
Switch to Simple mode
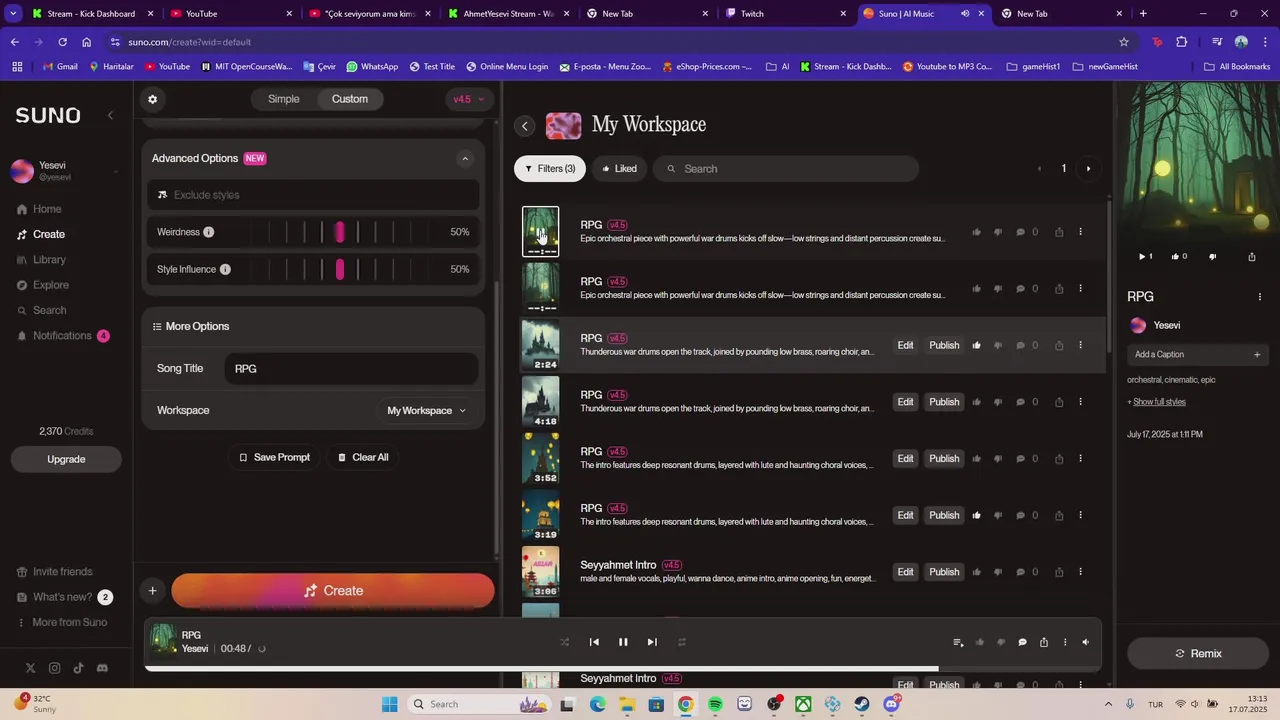coord(283,99)
